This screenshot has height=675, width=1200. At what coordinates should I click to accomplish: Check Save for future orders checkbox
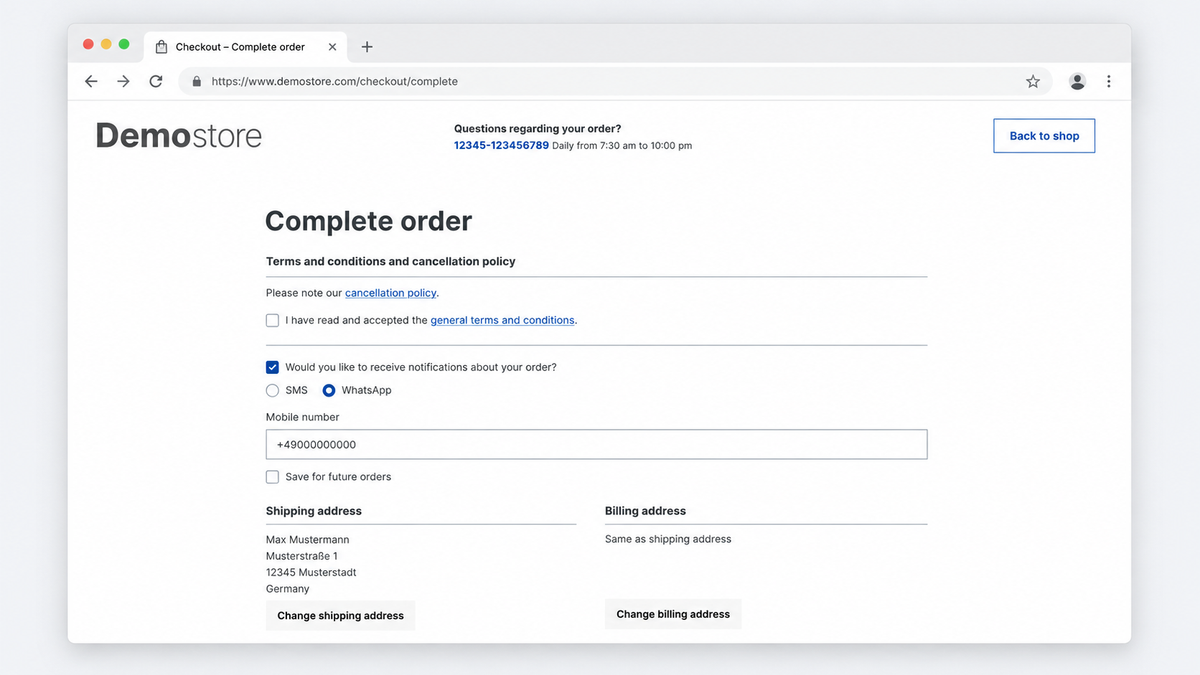[272, 477]
